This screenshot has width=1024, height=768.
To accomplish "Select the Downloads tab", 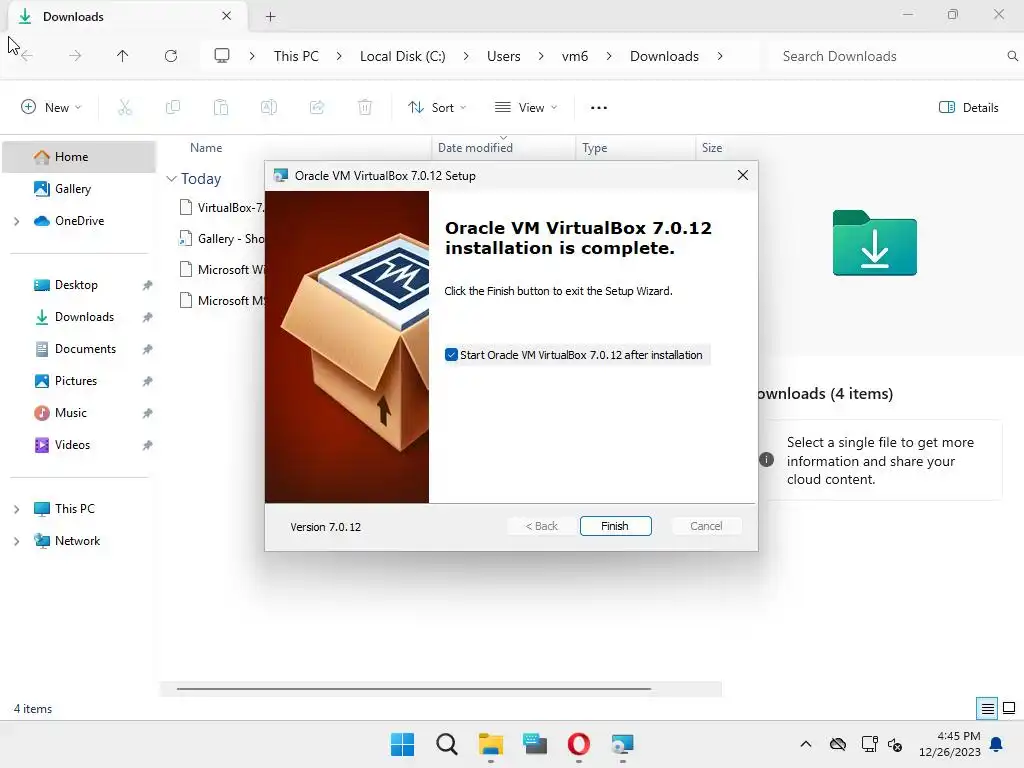I will 127,16.
